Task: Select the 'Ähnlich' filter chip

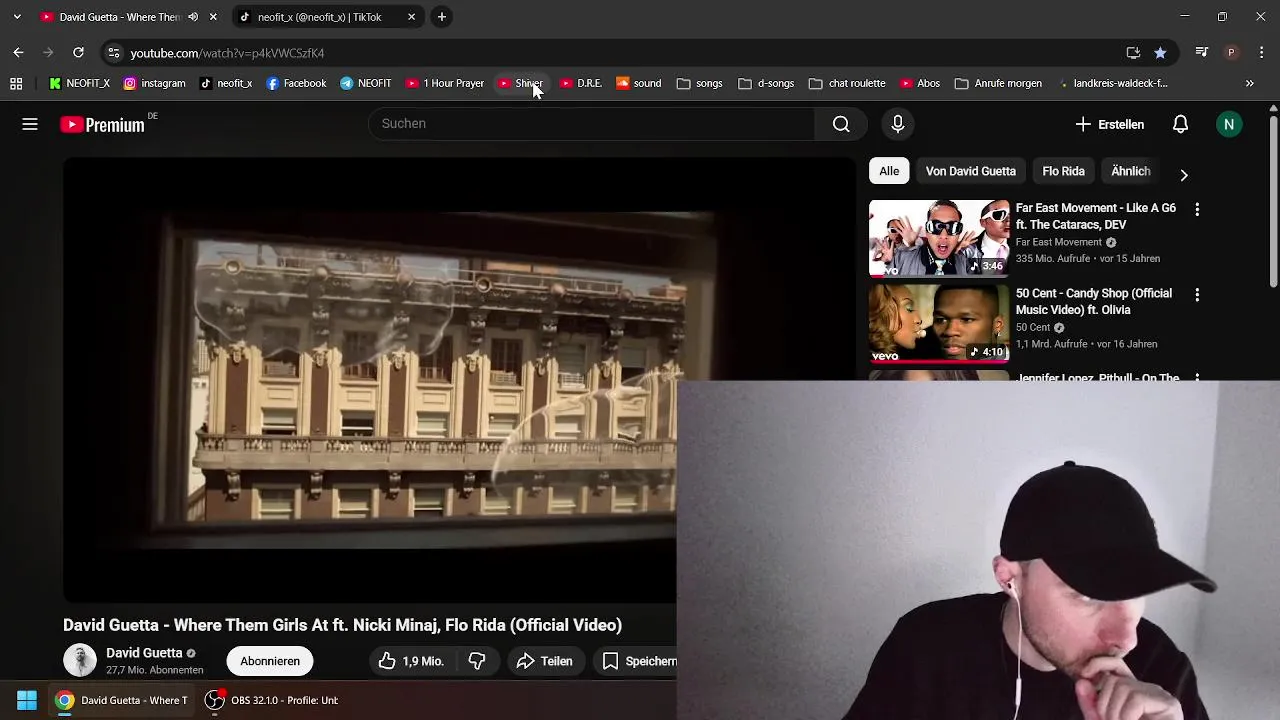Action: coord(1131,171)
